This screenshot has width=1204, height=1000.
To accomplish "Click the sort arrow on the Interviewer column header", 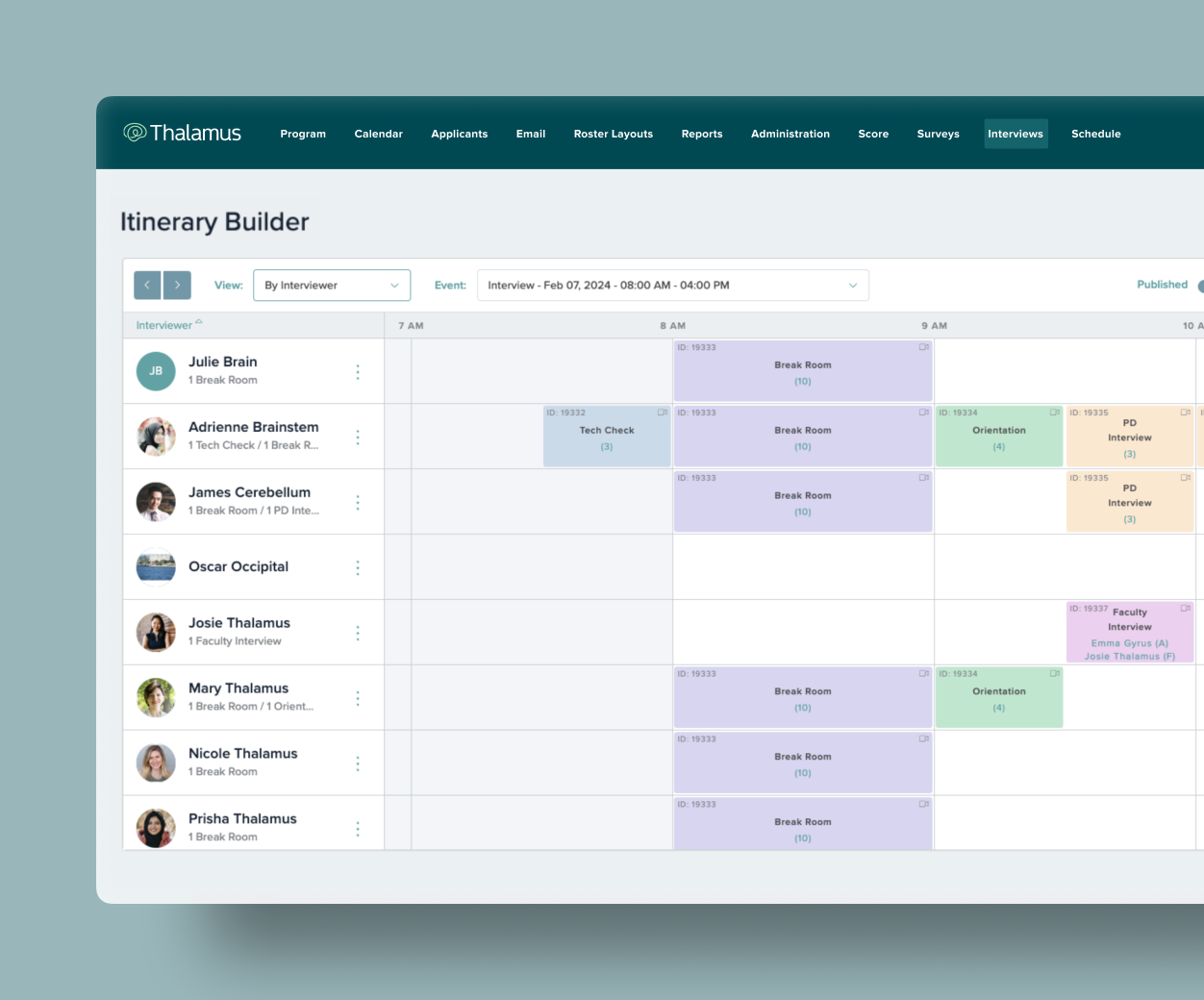I will click(198, 321).
